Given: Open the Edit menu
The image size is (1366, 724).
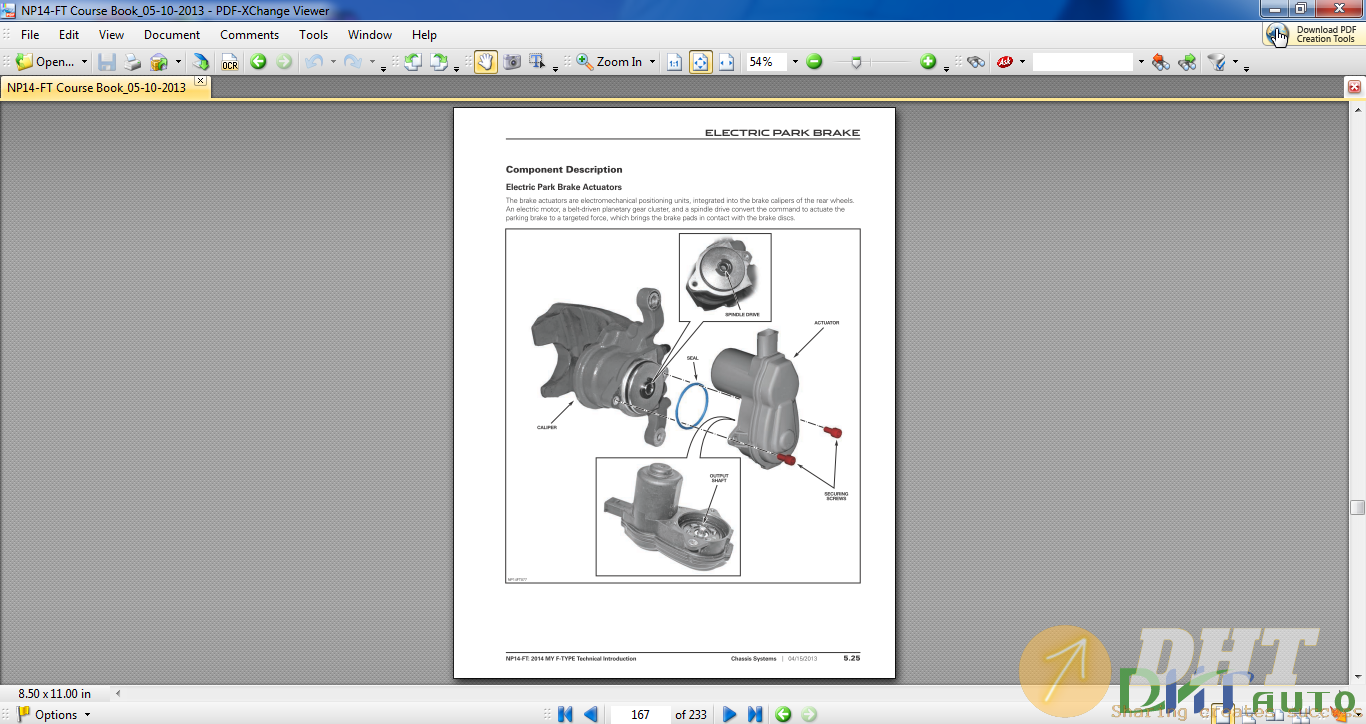Looking at the screenshot, I should coord(69,34).
